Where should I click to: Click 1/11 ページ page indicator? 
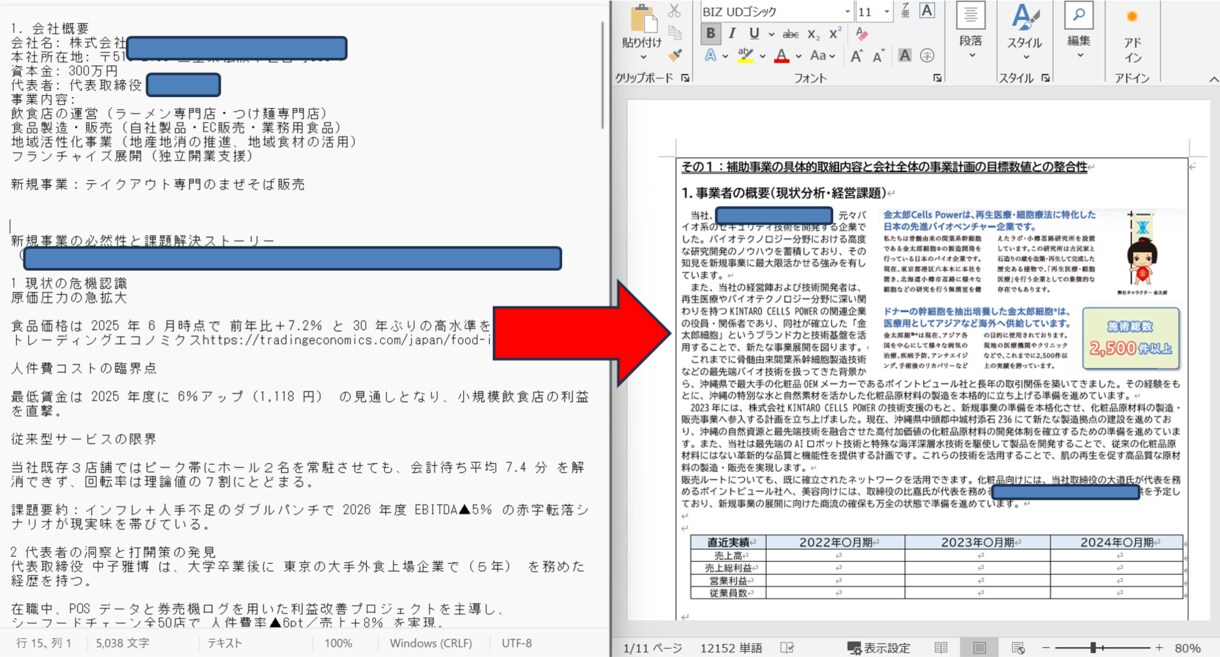coord(653,648)
